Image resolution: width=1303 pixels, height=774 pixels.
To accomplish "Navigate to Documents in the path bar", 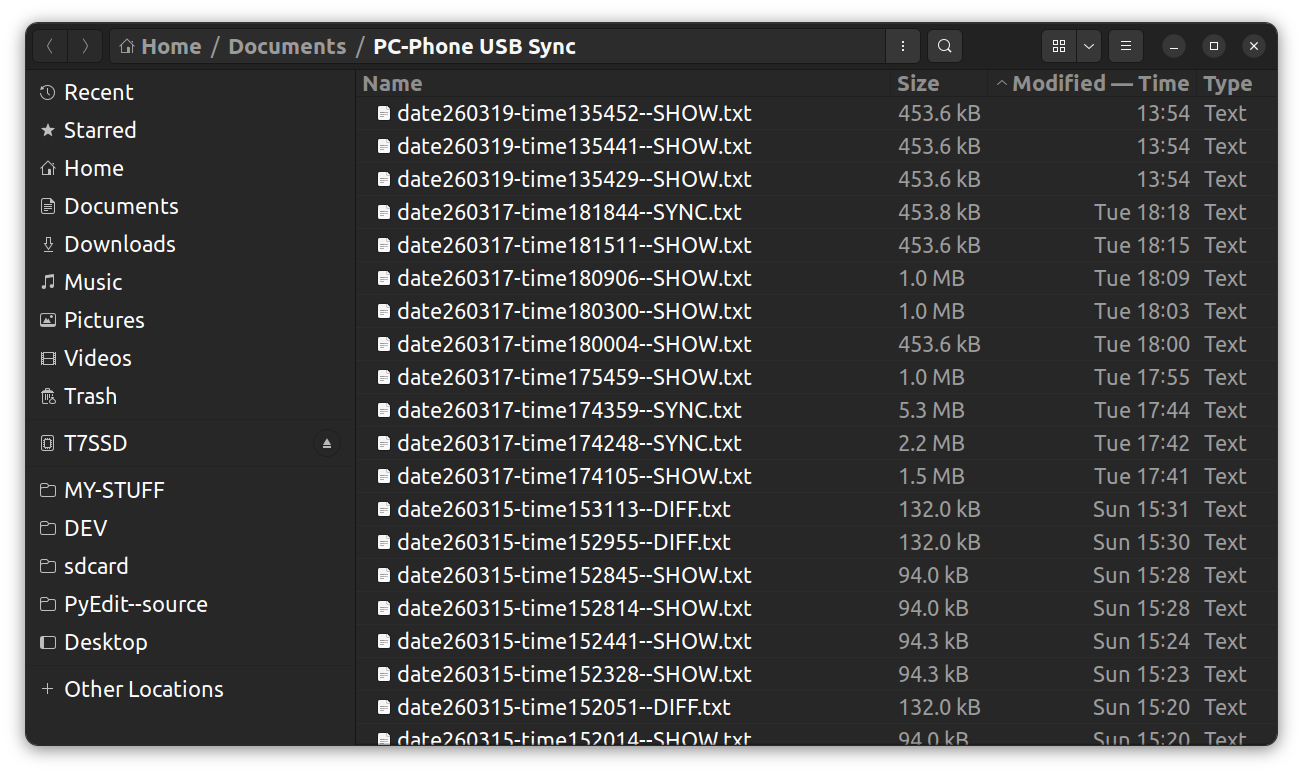I will point(287,46).
